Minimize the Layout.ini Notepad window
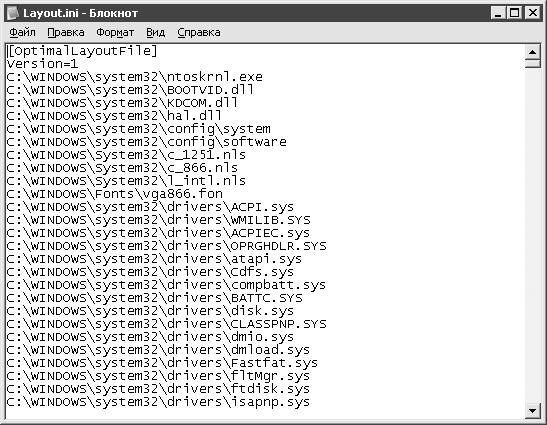 (x=498, y=13)
